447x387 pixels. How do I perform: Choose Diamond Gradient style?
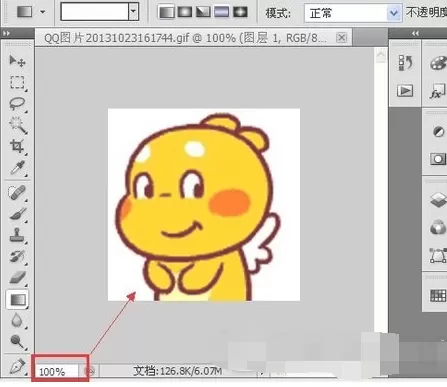(240, 12)
